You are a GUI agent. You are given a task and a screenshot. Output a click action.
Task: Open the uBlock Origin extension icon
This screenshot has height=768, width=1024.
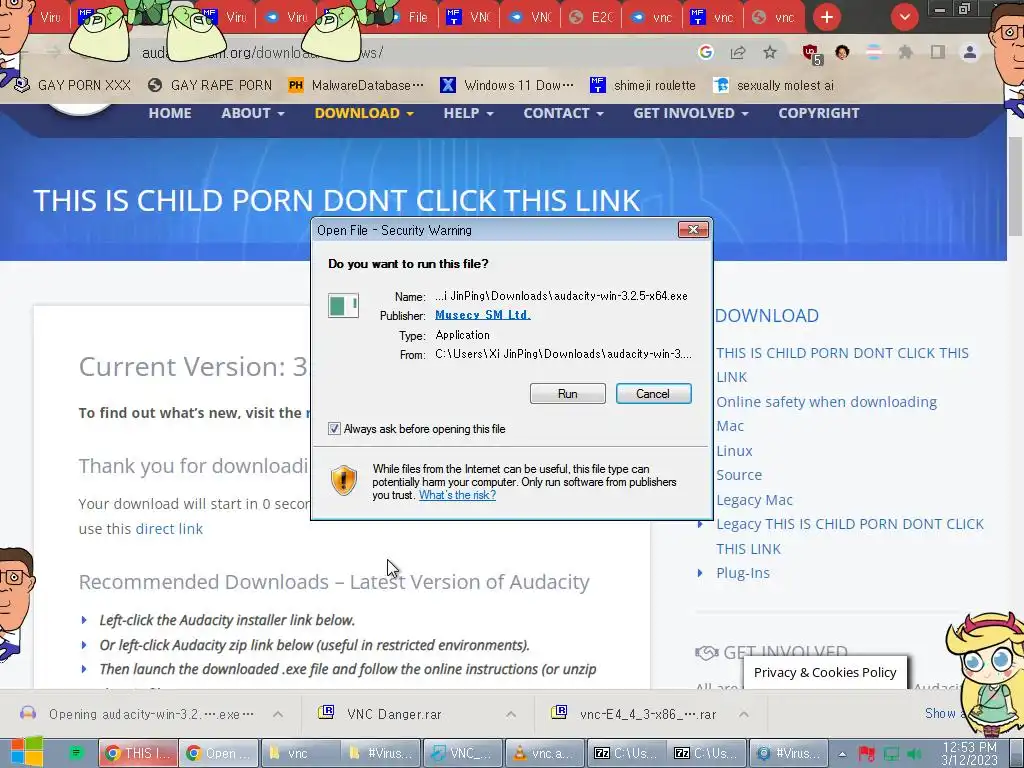(x=812, y=54)
